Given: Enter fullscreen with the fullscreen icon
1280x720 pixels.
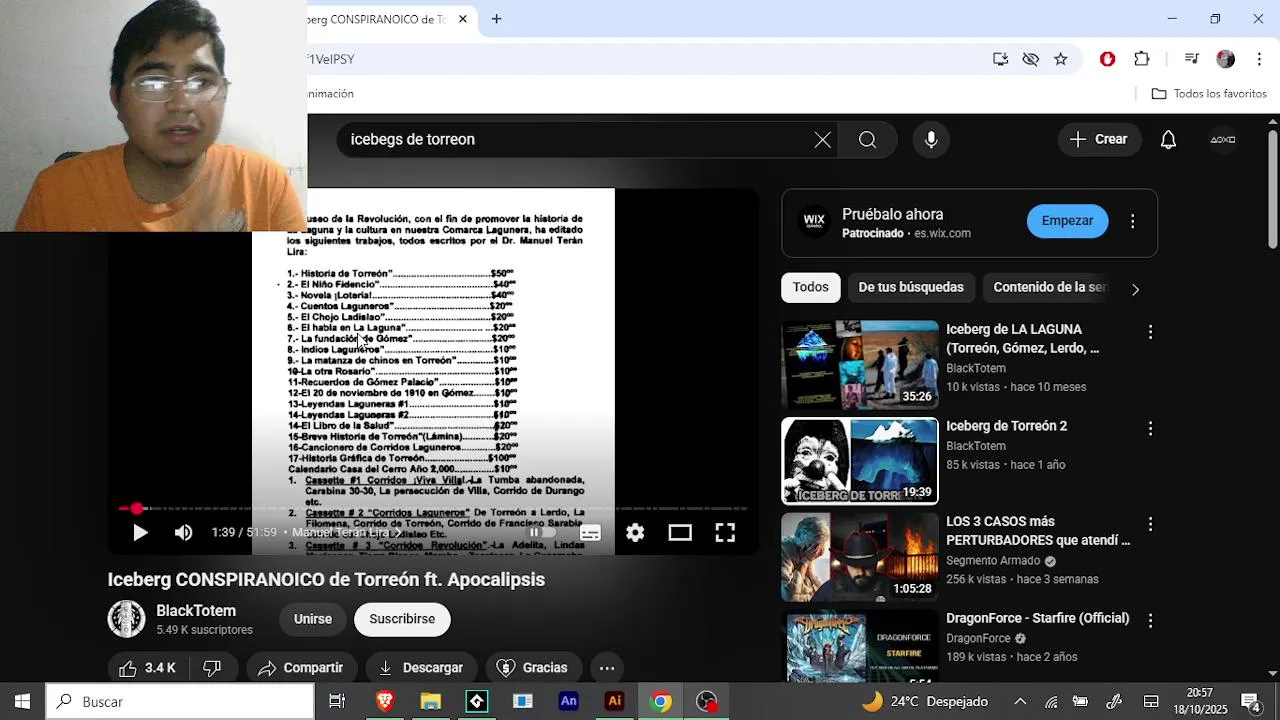Looking at the screenshot, I should [x=725, y=533].
